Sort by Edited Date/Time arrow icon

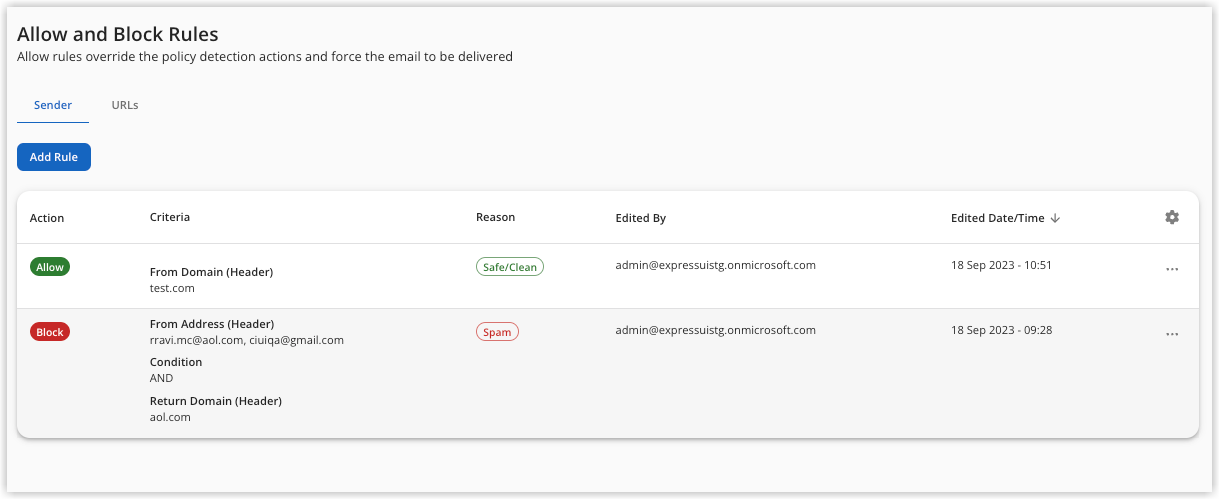coord(1055,218)
